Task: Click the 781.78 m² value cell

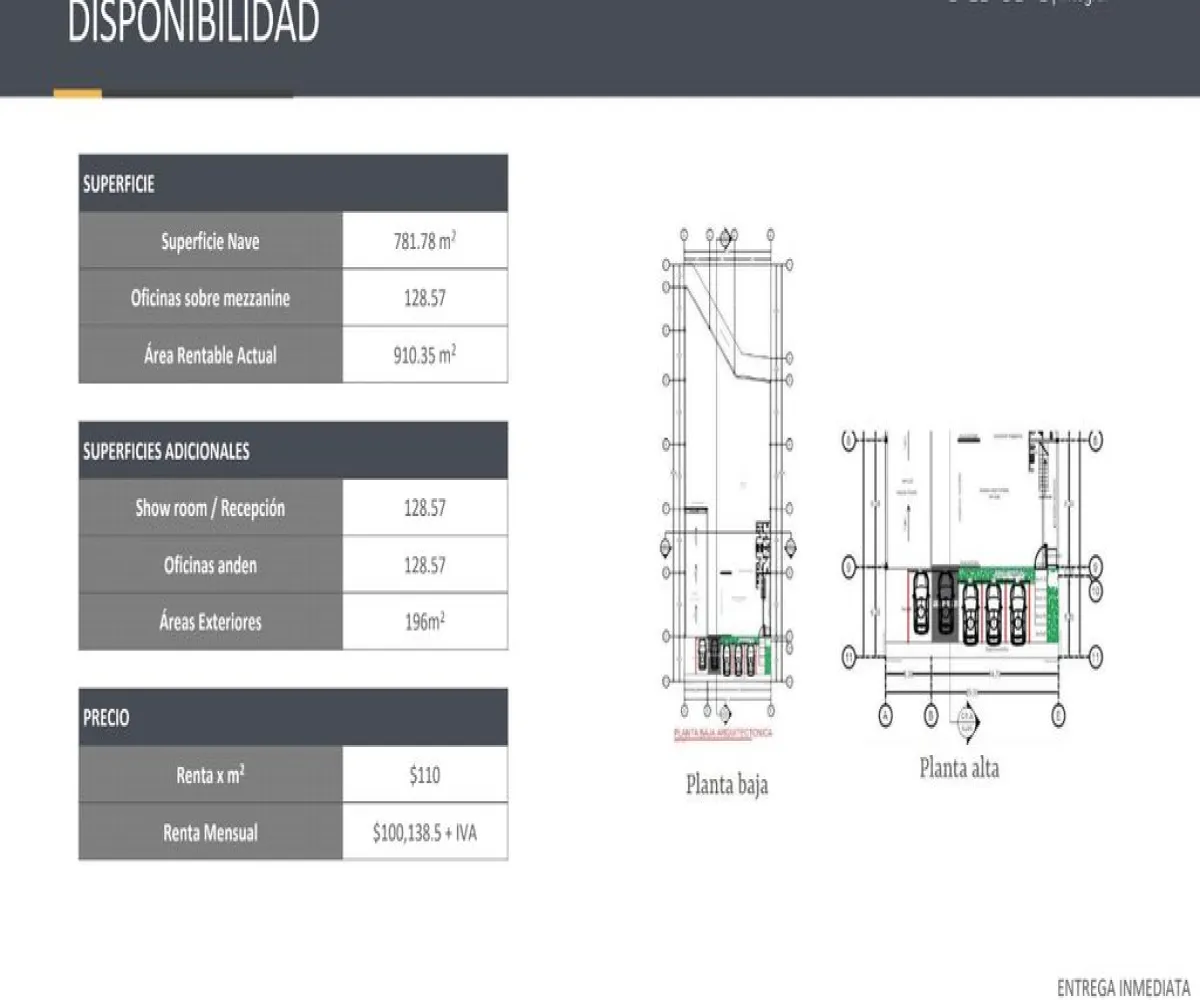Action: tap(424, 241)
